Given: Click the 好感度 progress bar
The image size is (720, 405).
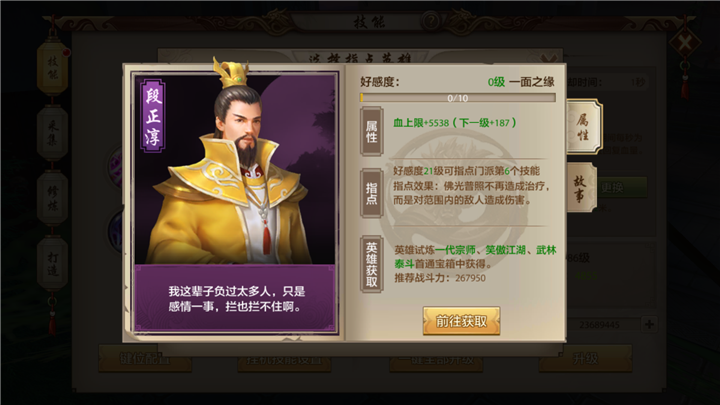Looking at the screenshot, I should tap(458, 98).
